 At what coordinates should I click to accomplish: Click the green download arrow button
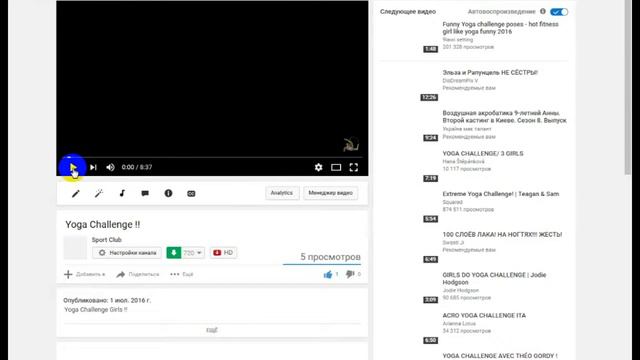click(173, 253)
